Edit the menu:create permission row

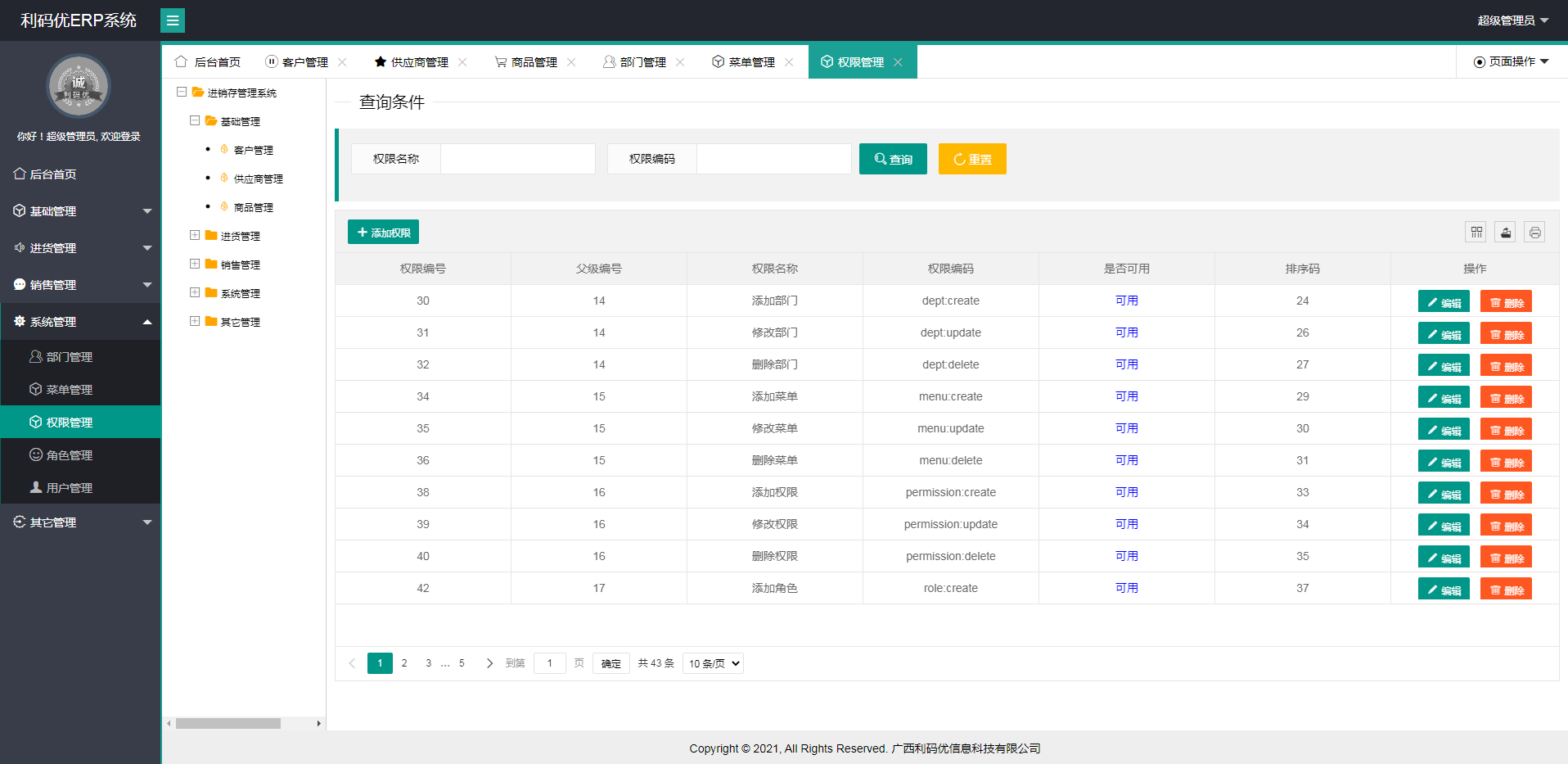(1444, 397)
